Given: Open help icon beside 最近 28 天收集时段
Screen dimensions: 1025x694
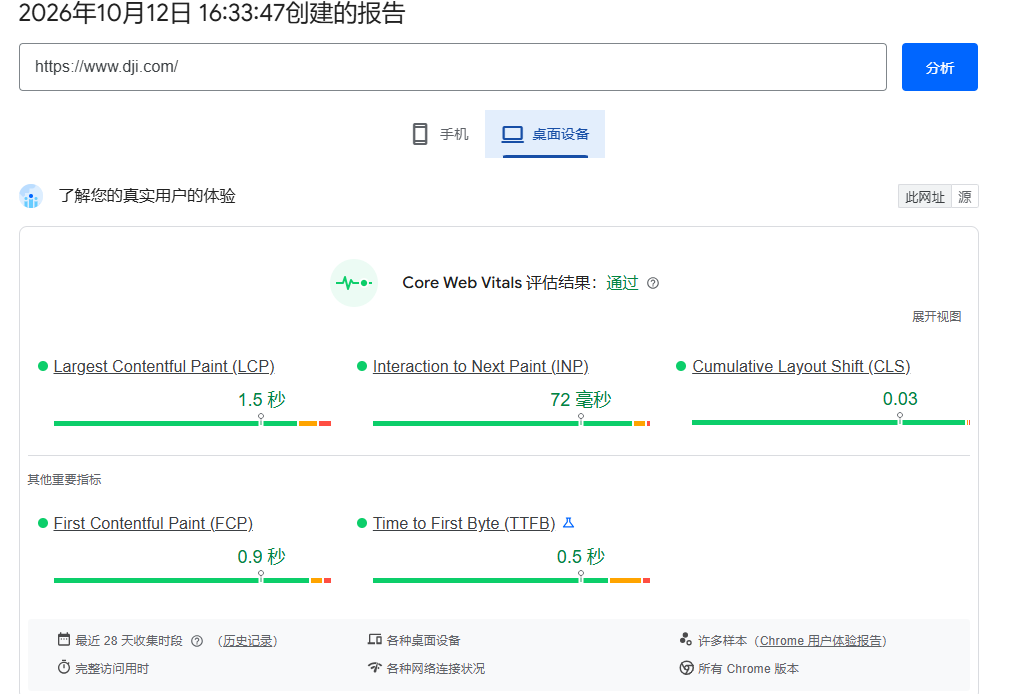Looking at the screenshot, I should pos(197,641).
